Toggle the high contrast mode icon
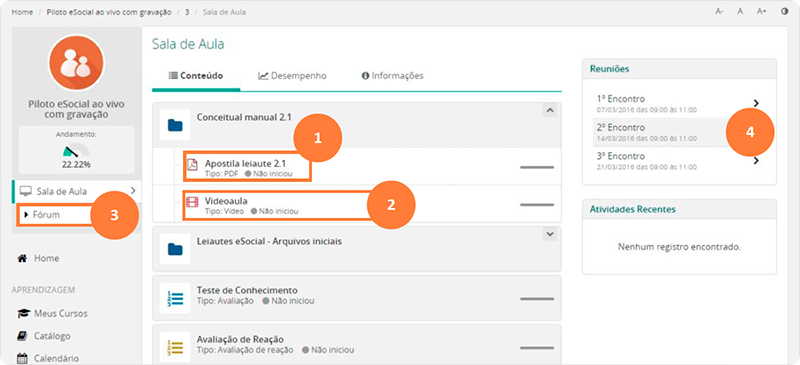This screenshot has height=365, width=800. click(785, 11)
